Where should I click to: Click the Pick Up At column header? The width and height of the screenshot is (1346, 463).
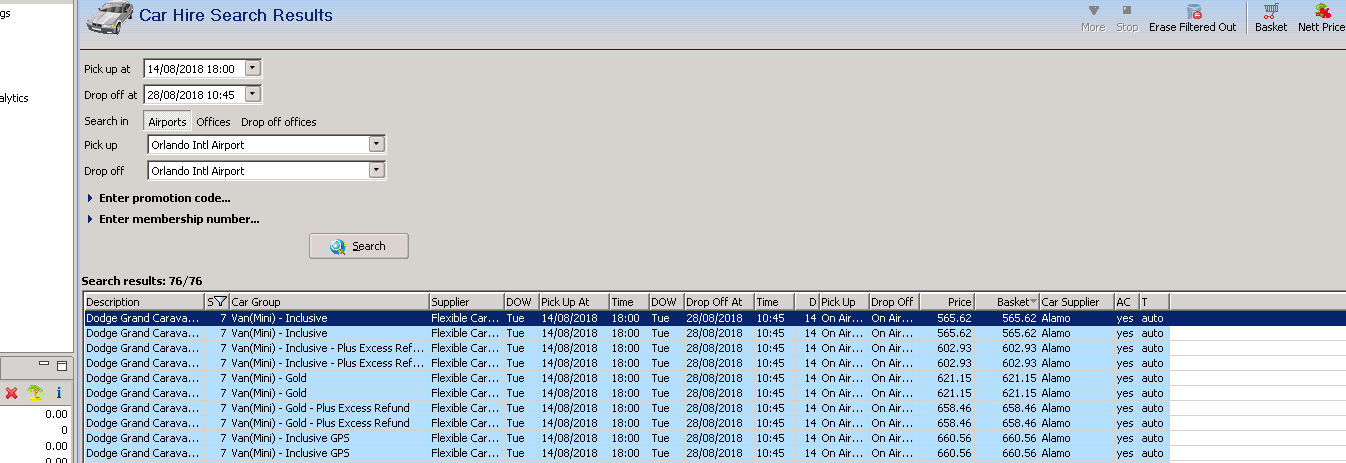point(573,302)
